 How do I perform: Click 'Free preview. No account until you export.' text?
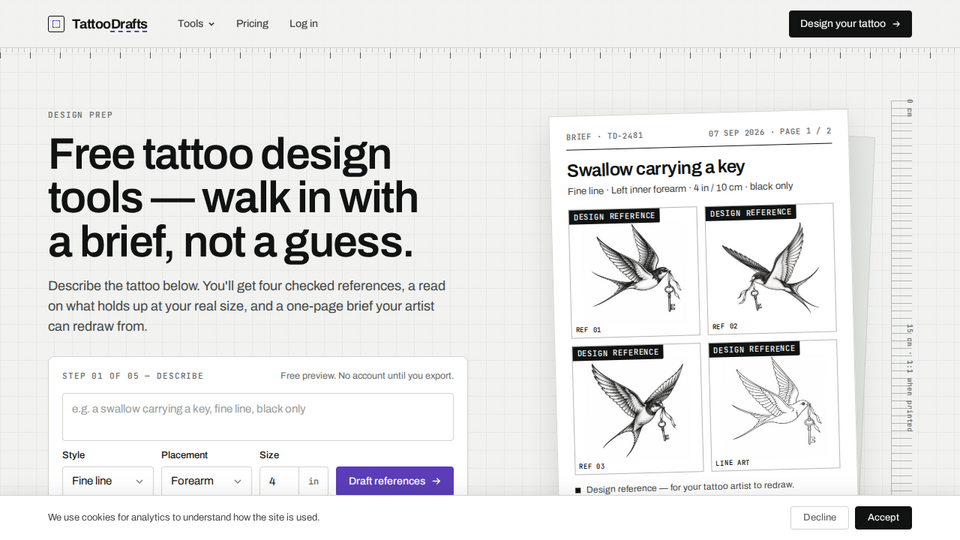pyautogui.click(x=367, y=376)
